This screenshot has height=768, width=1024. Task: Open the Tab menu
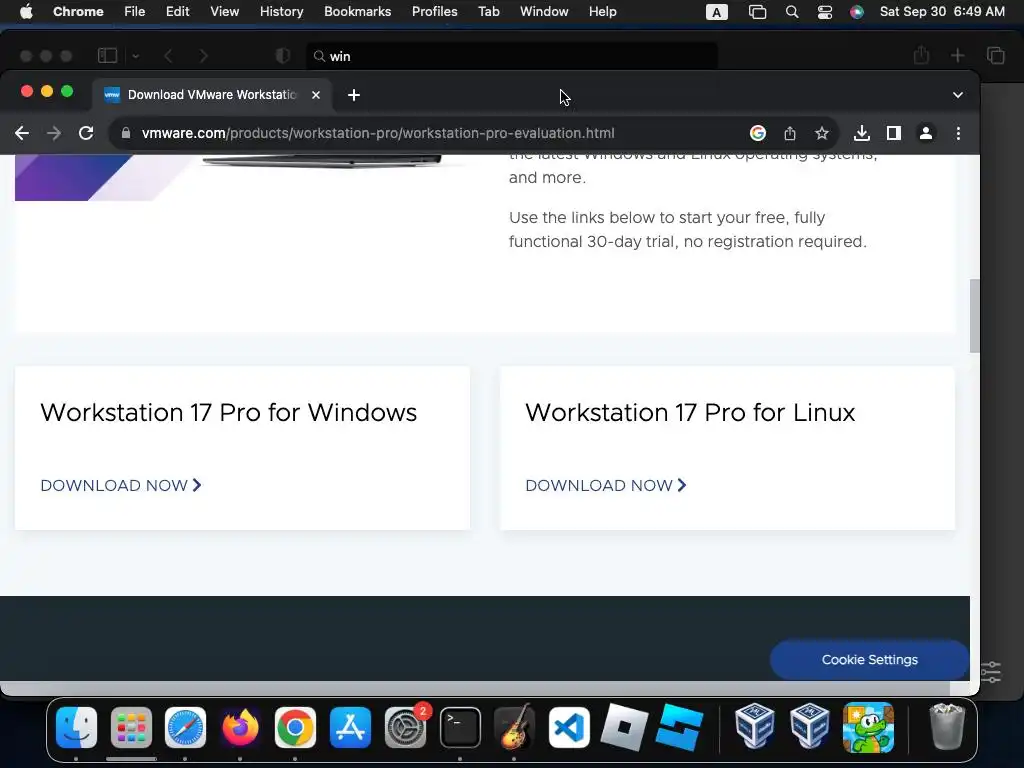[x=489, y=12]
